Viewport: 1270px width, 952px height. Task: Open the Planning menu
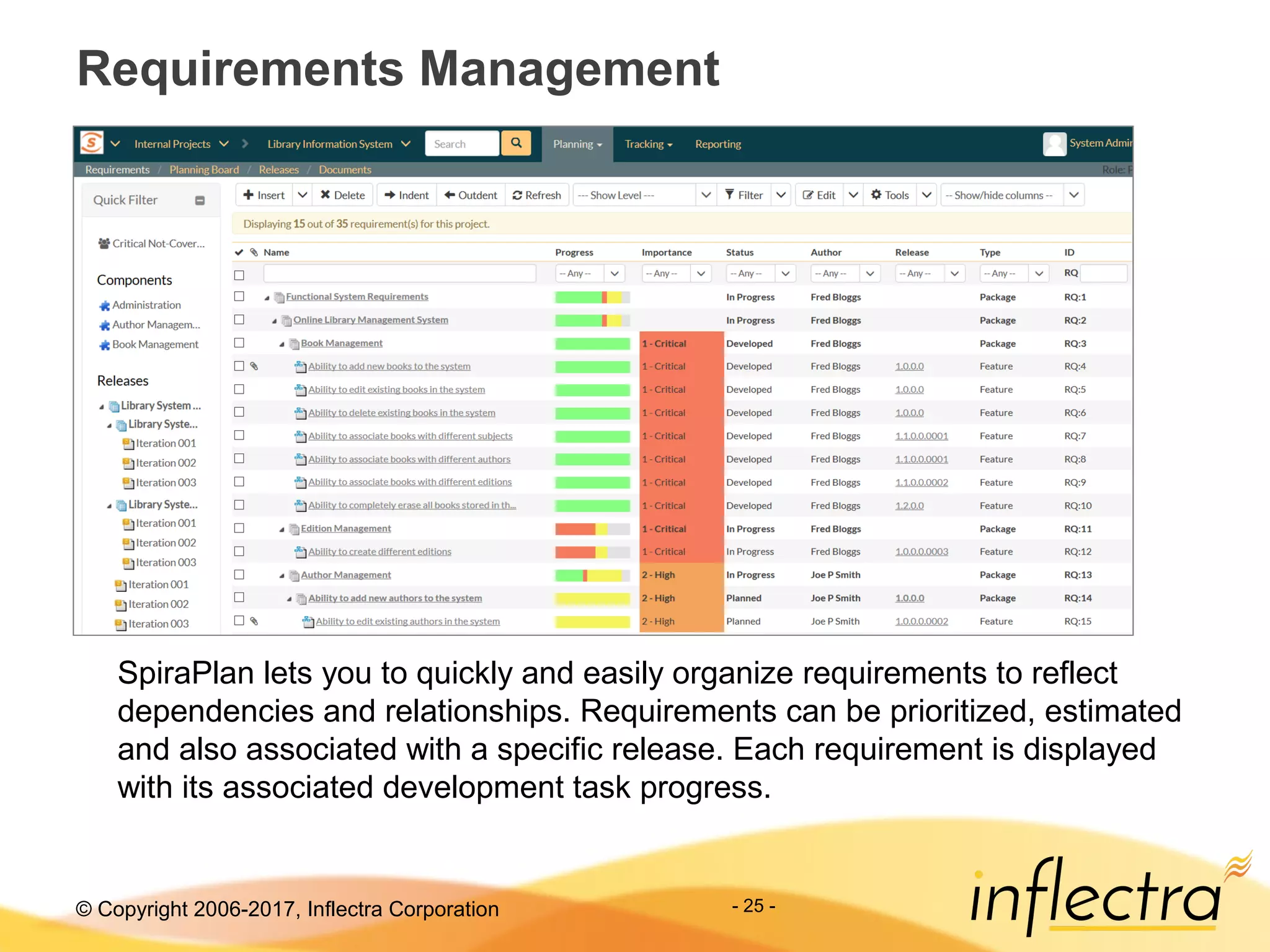577,144
